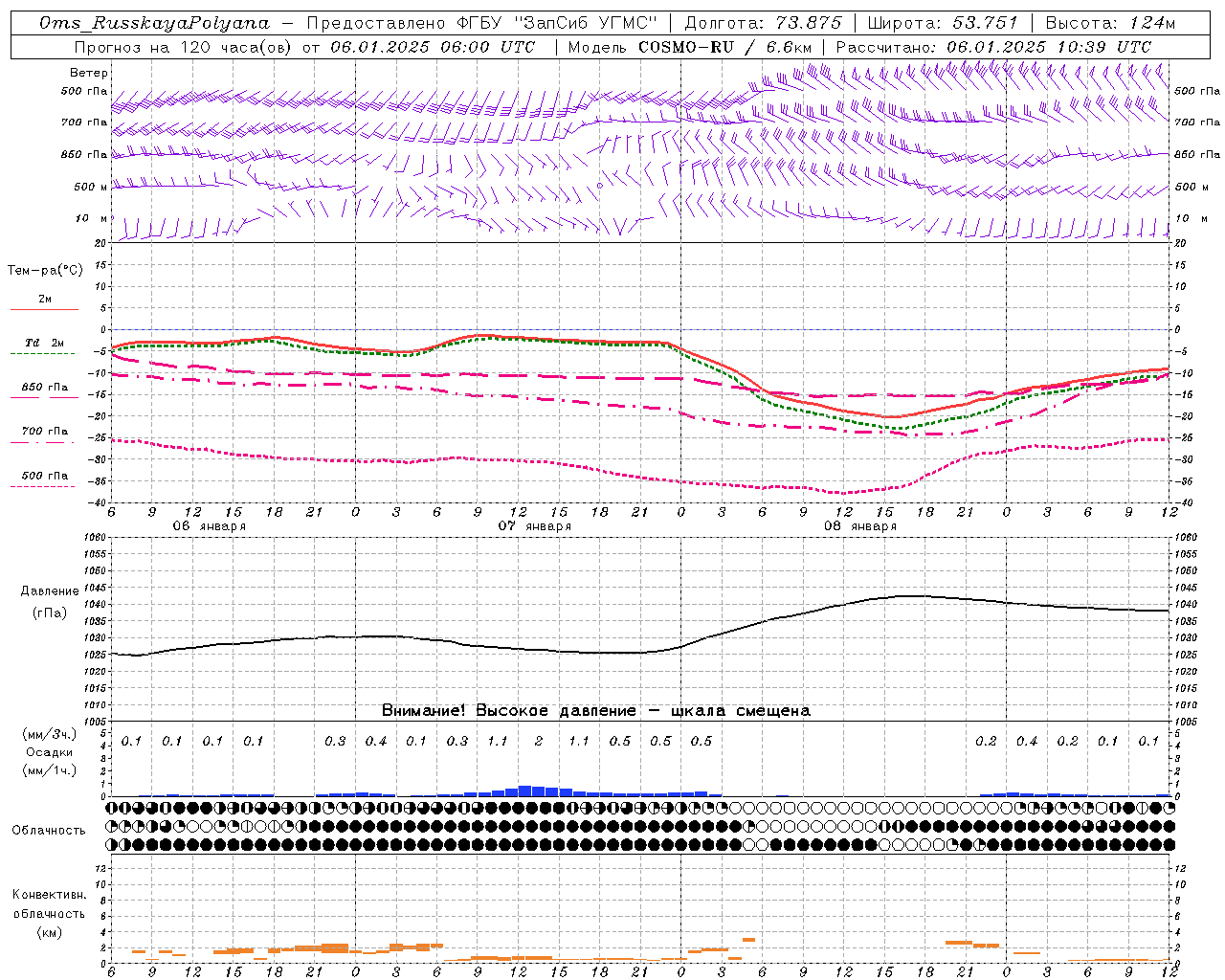Viewport: 1225px width, 980px height.
Task: Click the '(мм/1ч.)' units label
Action: [x=49, y=770]
